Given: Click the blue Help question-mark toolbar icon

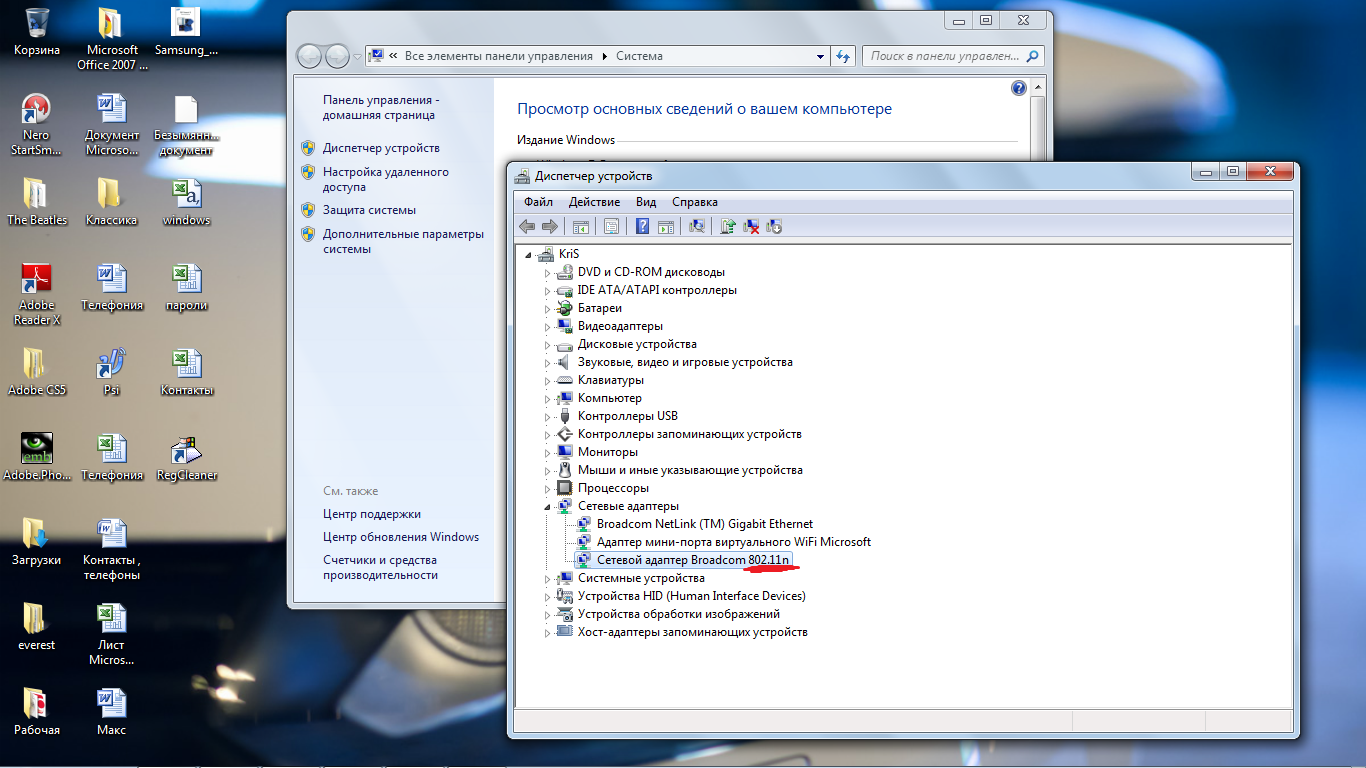Looking at the screenshot, I should (644, 227).
